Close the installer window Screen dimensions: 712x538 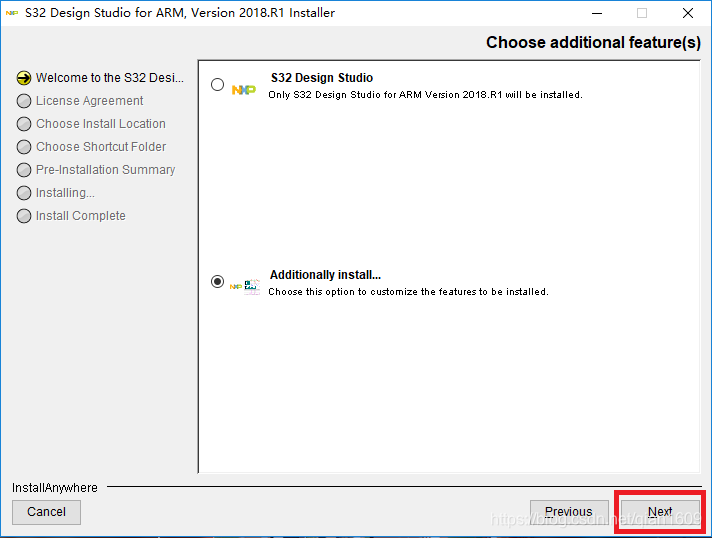click(x=688, y=13)
